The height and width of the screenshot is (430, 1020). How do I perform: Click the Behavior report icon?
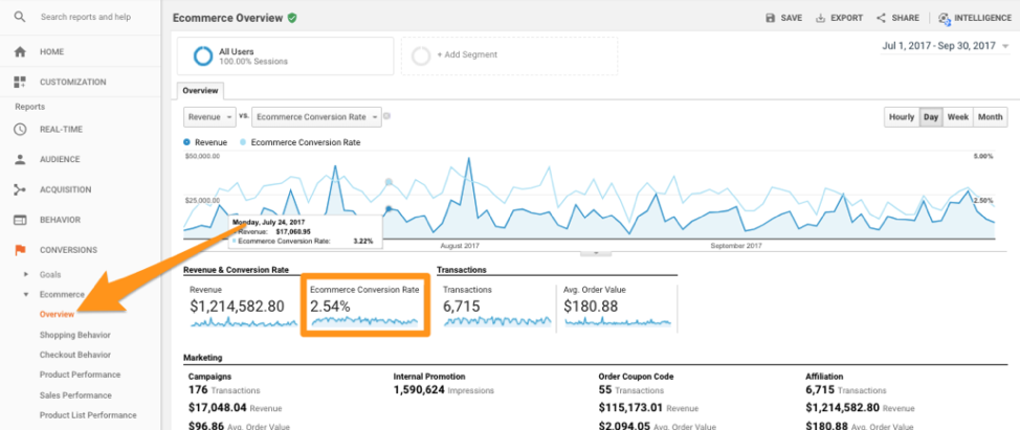pyautogui.click(x=20, y=219)
